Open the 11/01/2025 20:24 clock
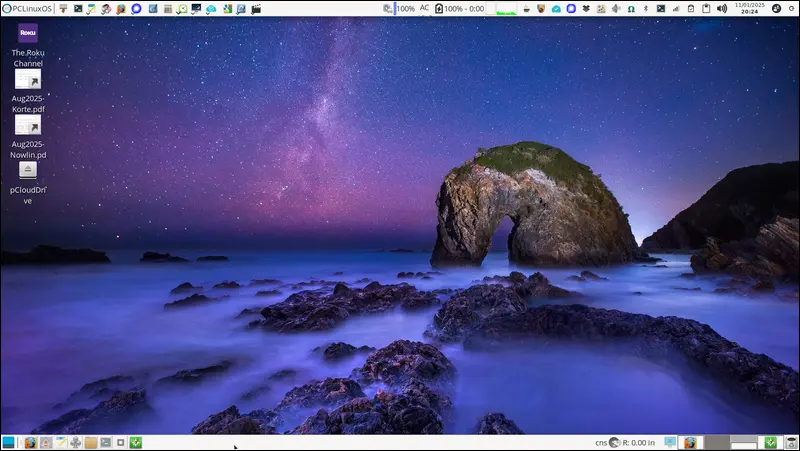800x451 pixels. [x=749, y=8]
